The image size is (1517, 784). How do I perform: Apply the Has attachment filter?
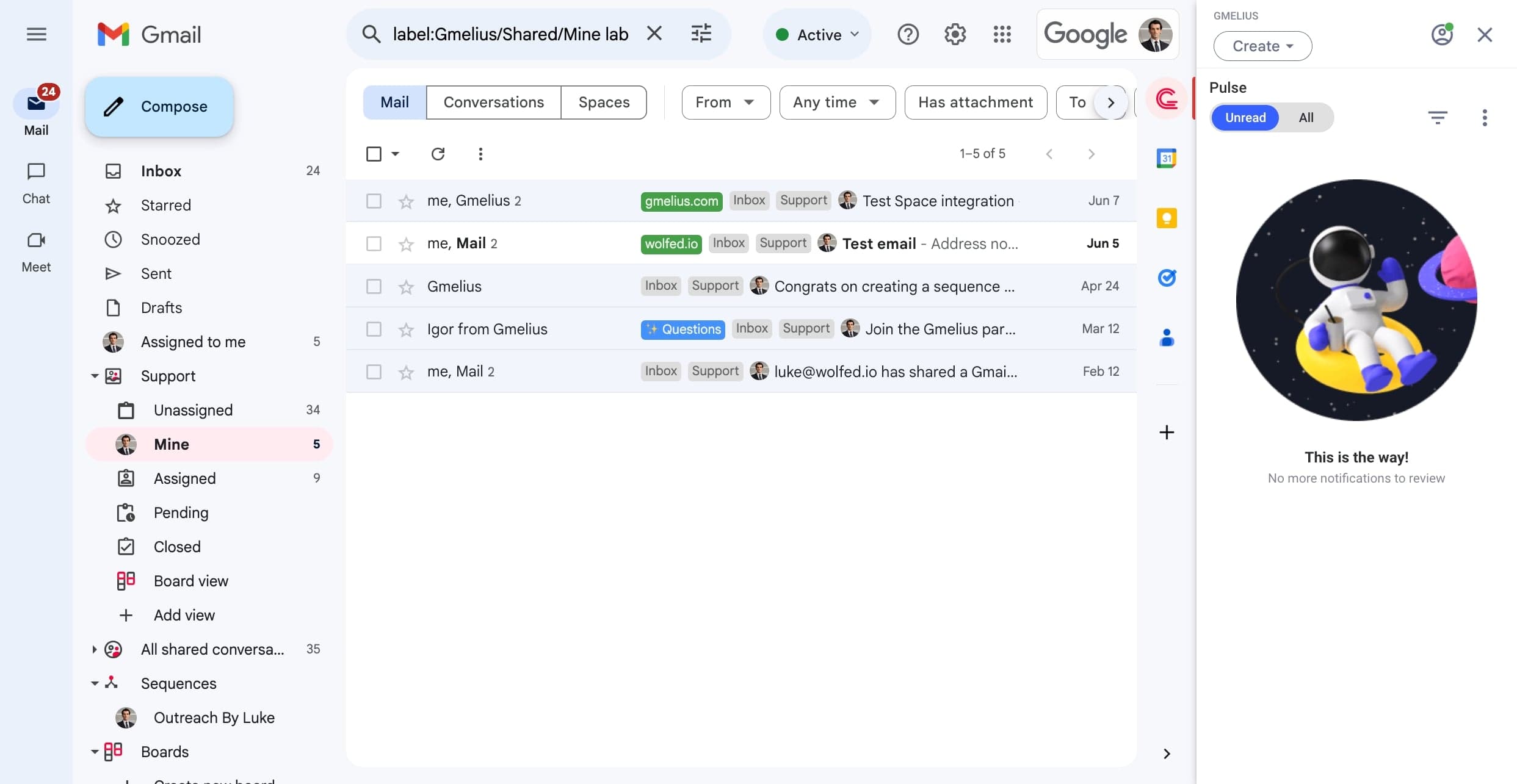tap(976, 102)
